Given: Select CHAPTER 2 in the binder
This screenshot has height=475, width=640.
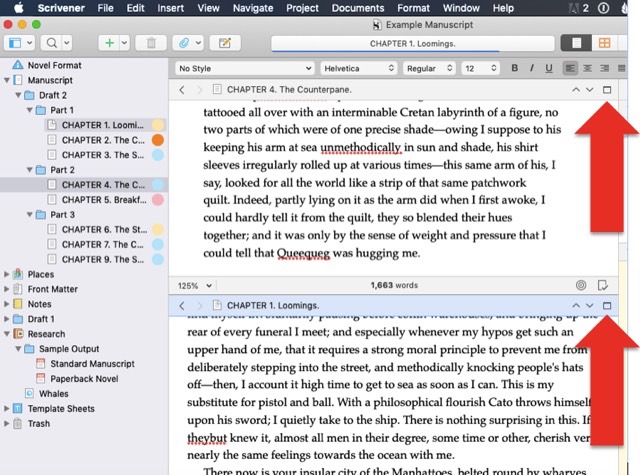Looking at the screenshot, I should pos(103,140).
